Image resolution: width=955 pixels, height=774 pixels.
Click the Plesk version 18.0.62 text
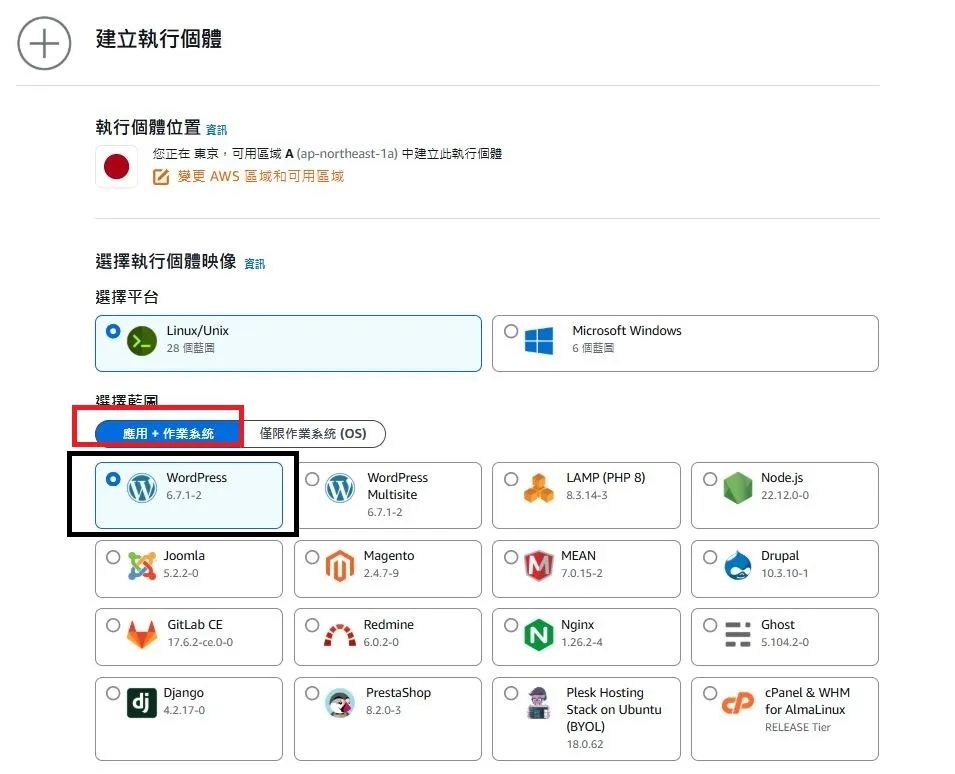point(585,744)
